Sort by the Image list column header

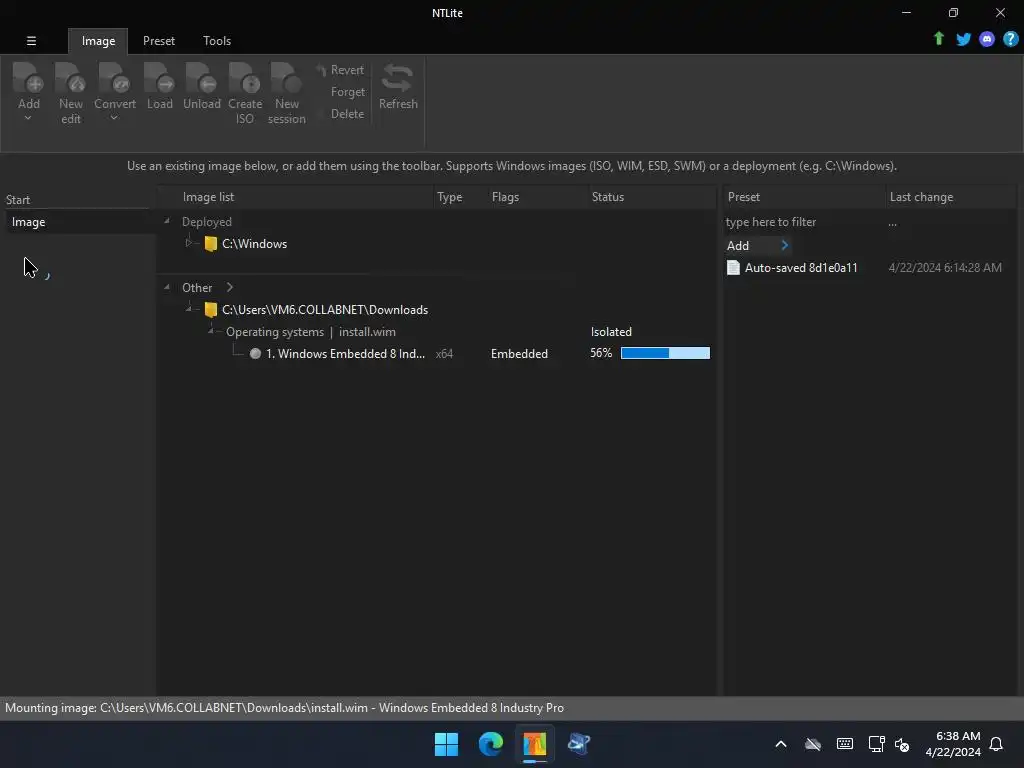[x=208, y=197]
